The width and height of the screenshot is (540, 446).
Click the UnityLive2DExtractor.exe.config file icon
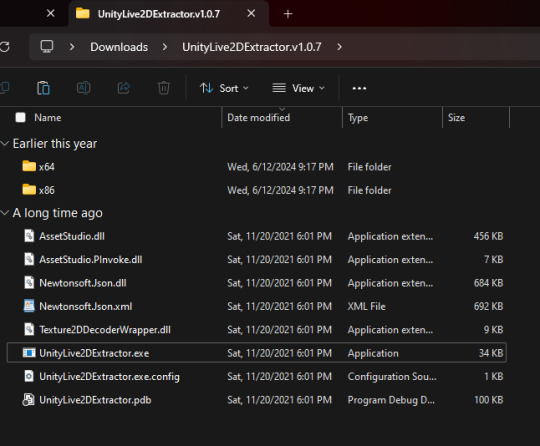29,376
